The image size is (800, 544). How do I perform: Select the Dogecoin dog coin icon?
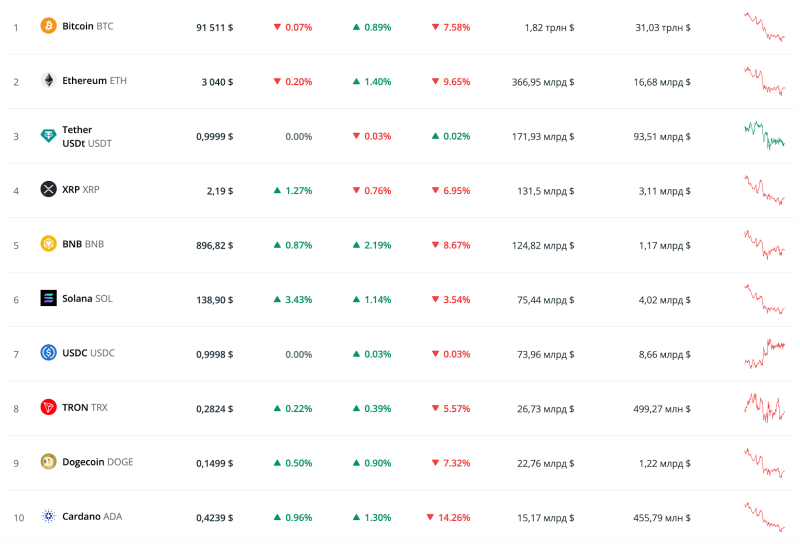coord(48,462)
